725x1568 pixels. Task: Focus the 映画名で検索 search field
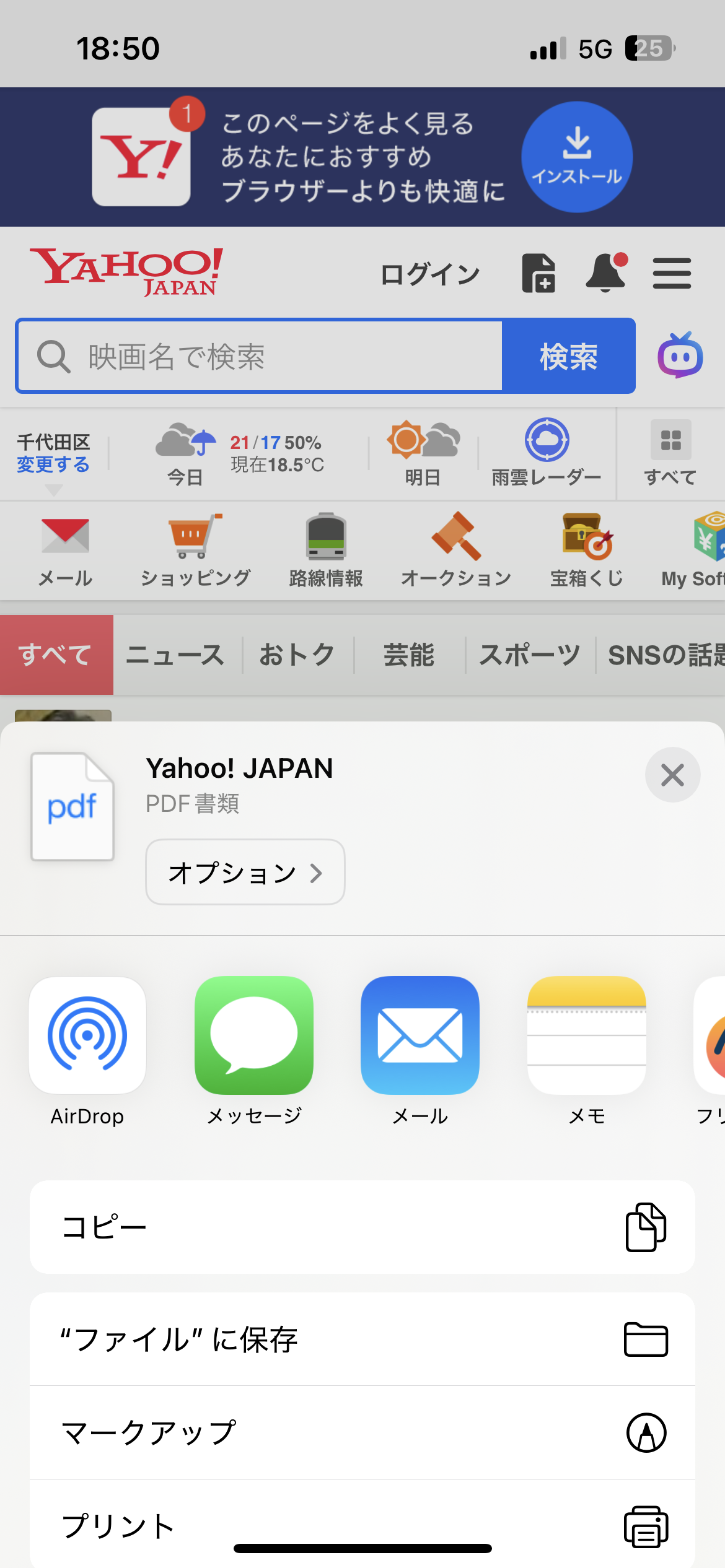pyautogui.click(x=260, y=356)
